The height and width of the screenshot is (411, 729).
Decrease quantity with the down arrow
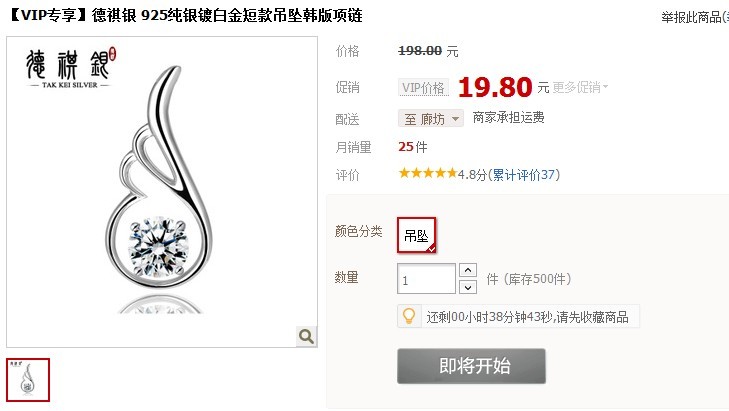point(468,287)
